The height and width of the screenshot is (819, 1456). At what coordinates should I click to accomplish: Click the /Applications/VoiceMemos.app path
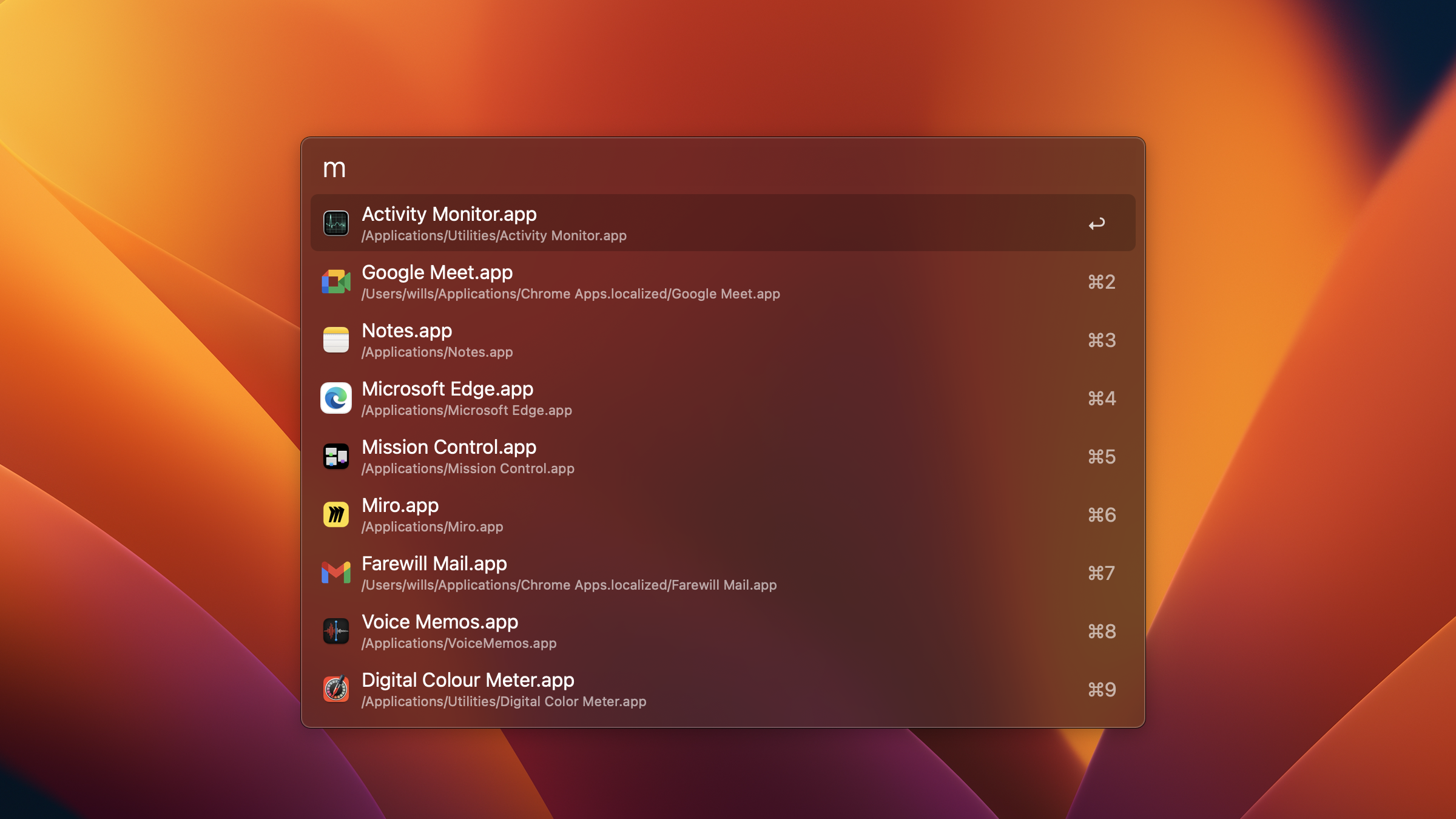click(459, 644)
